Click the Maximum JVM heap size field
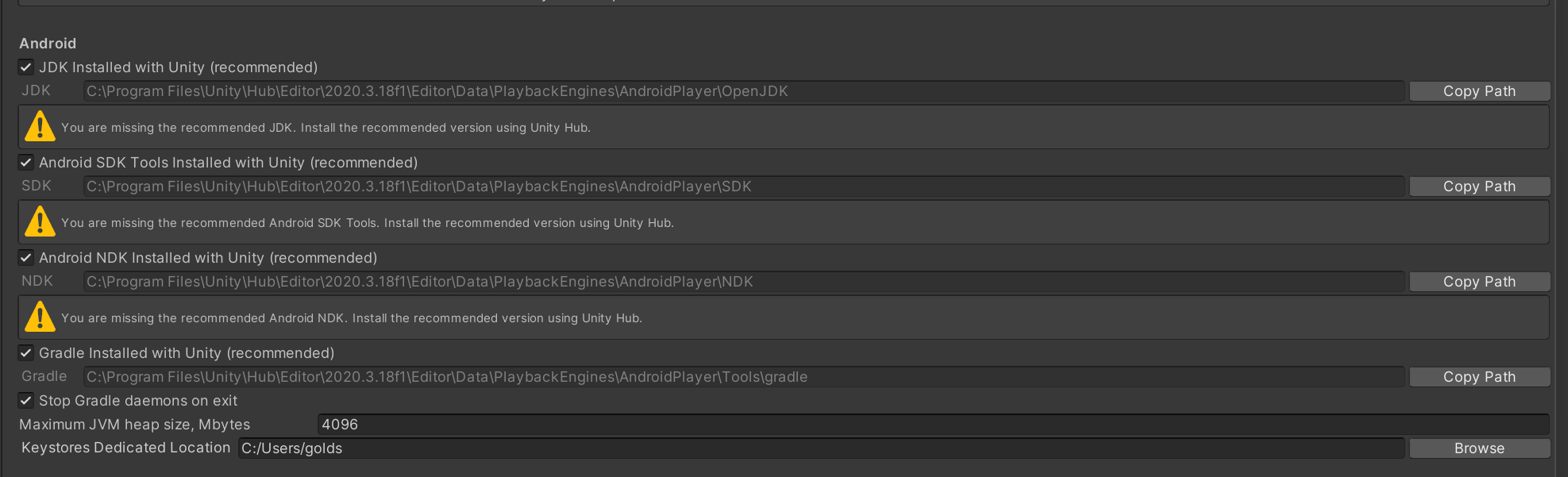The image size is (1568, 477). point(933,425)
